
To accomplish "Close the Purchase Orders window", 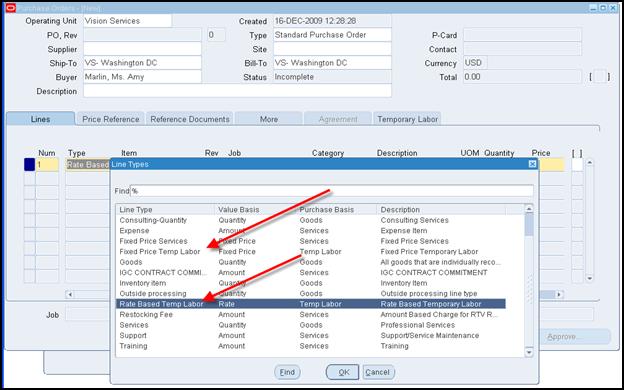I will point(613,8).
